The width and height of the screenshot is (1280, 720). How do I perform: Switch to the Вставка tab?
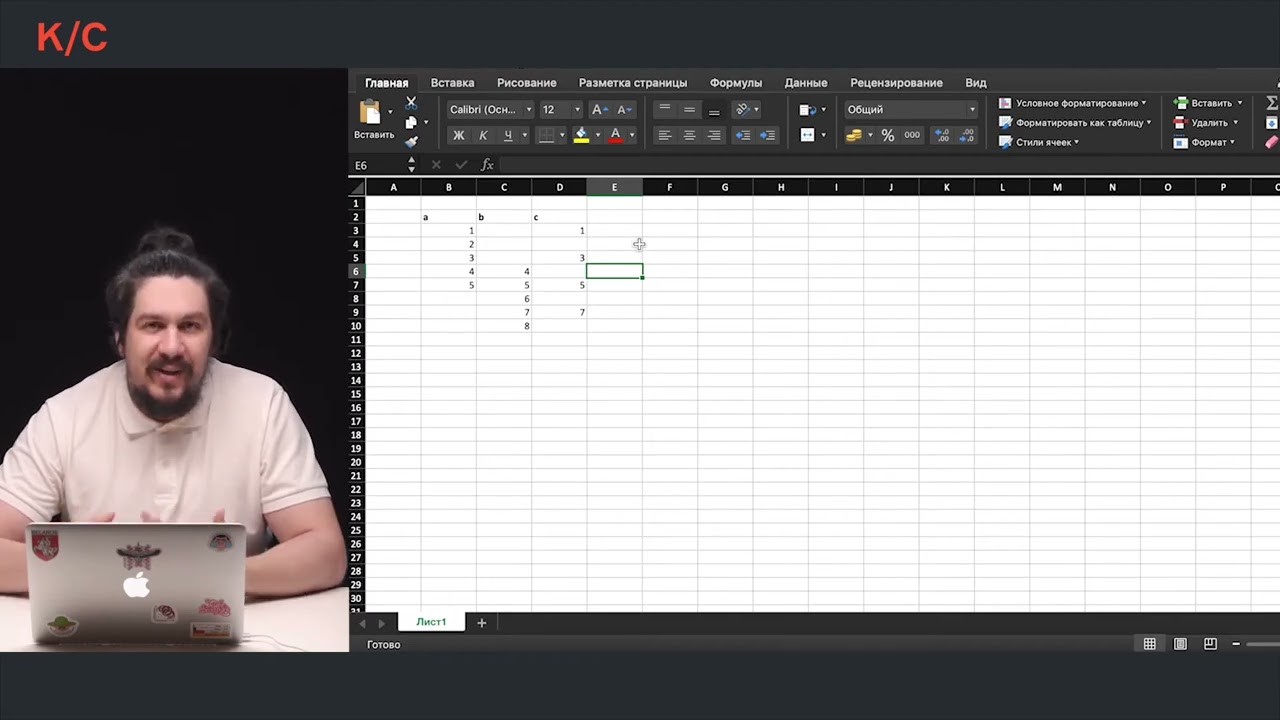click(x=452, y=83)
